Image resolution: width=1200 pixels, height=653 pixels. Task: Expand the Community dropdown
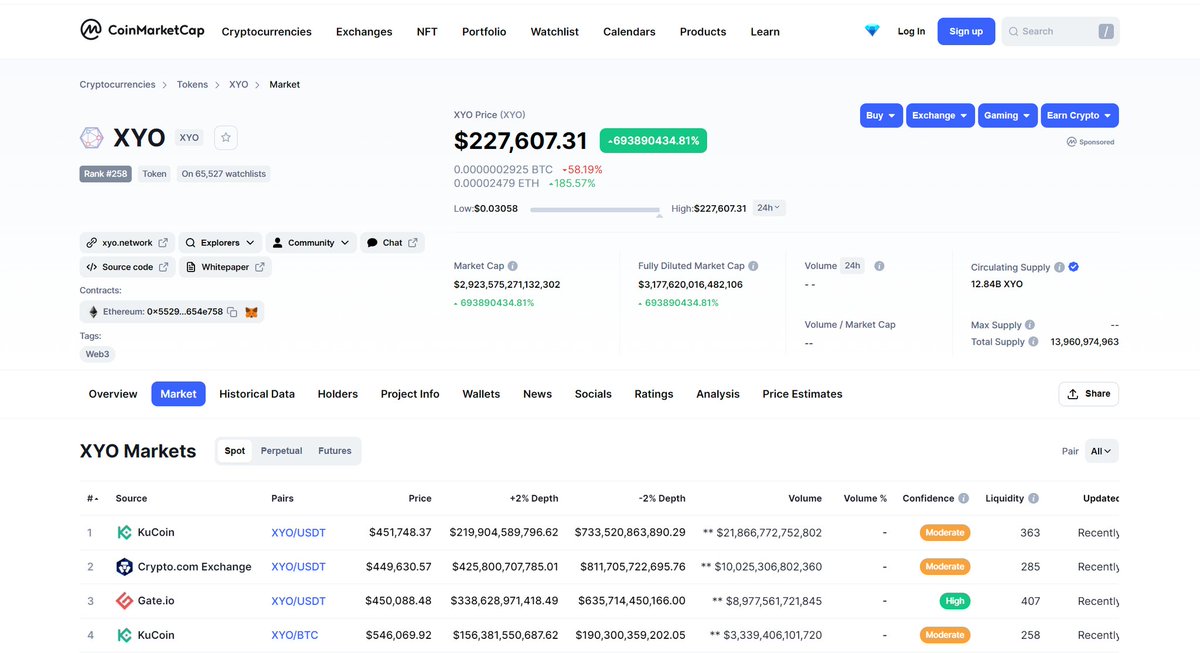coord(311,242)
